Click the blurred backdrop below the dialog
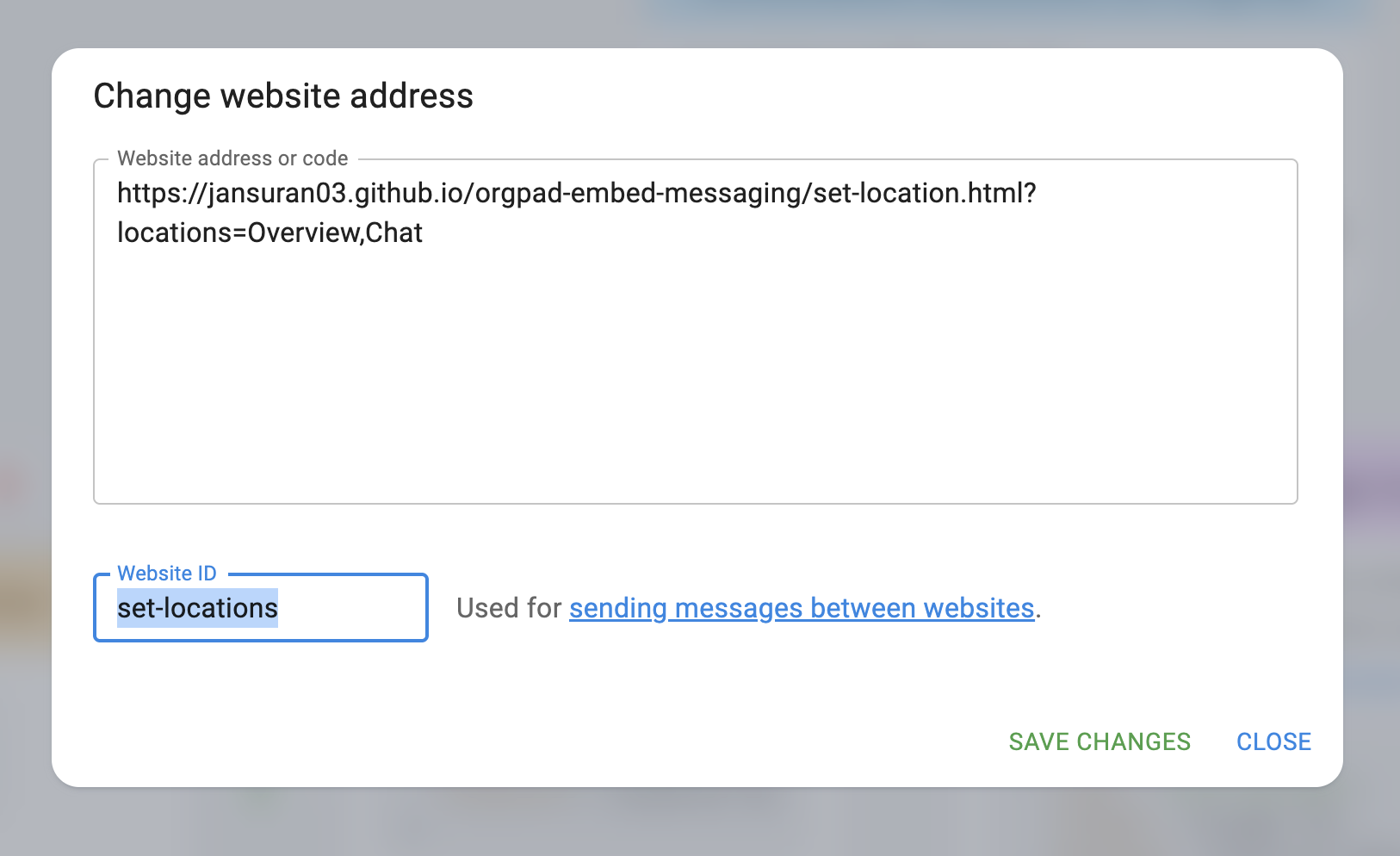 689,822
